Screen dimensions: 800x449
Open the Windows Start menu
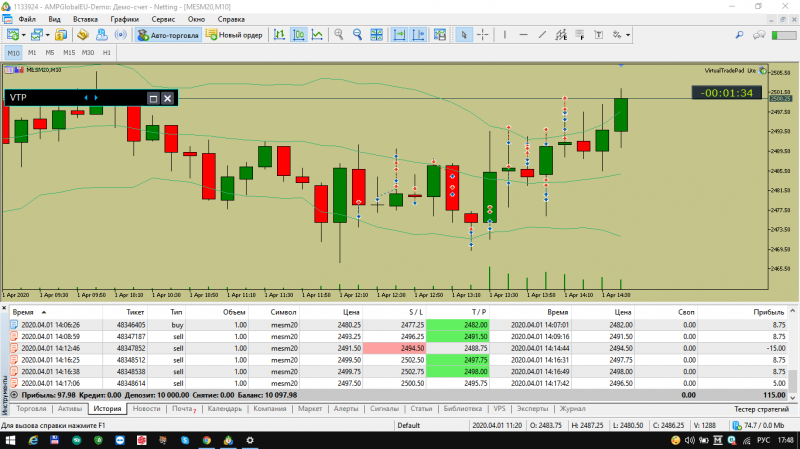coord(10,440)
